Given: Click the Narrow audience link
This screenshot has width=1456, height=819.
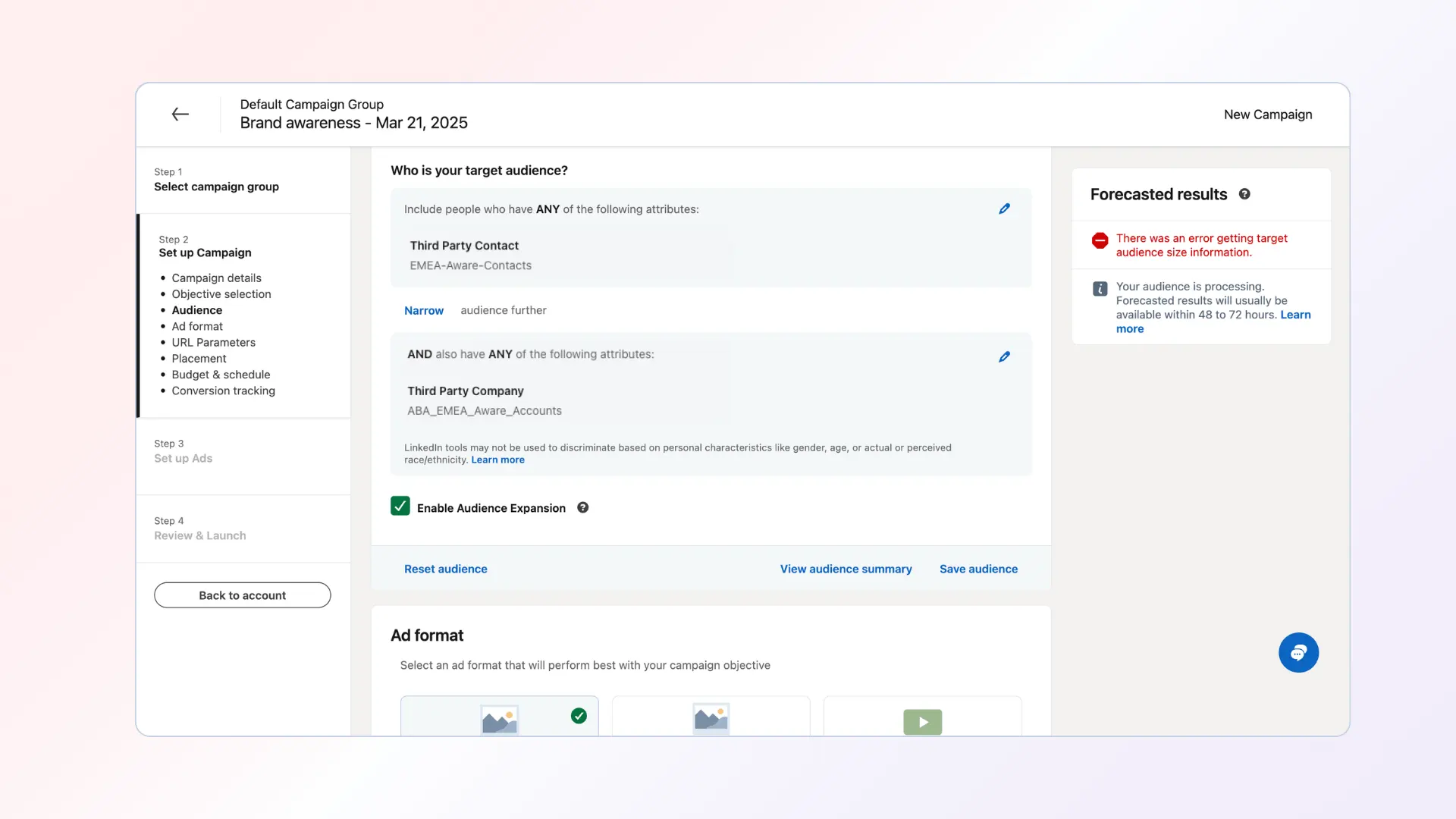Looking at the screenshot, I should (423, 311).
